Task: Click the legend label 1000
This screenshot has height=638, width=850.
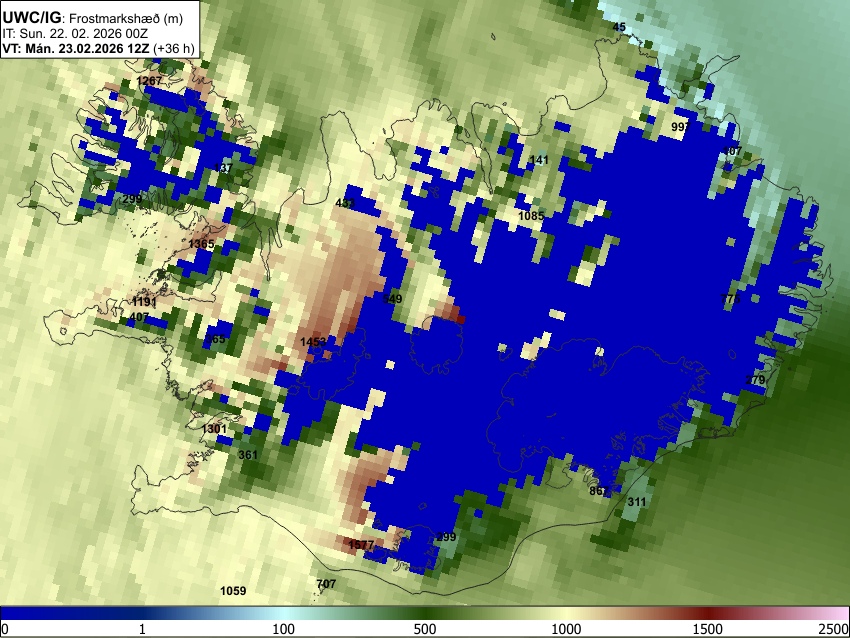Action: coord(566,629)
